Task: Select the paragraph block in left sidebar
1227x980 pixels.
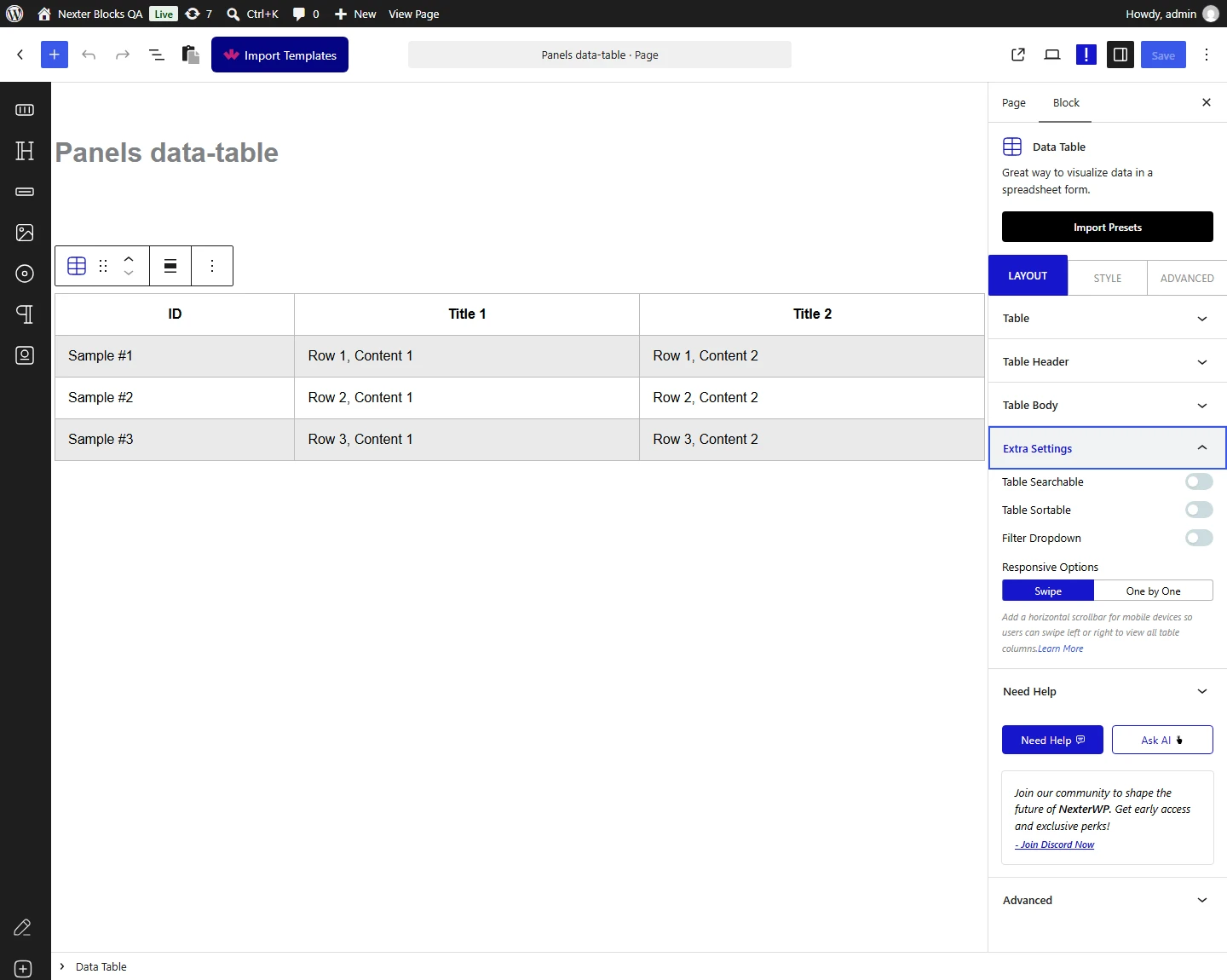Action: tap(25, 314)
